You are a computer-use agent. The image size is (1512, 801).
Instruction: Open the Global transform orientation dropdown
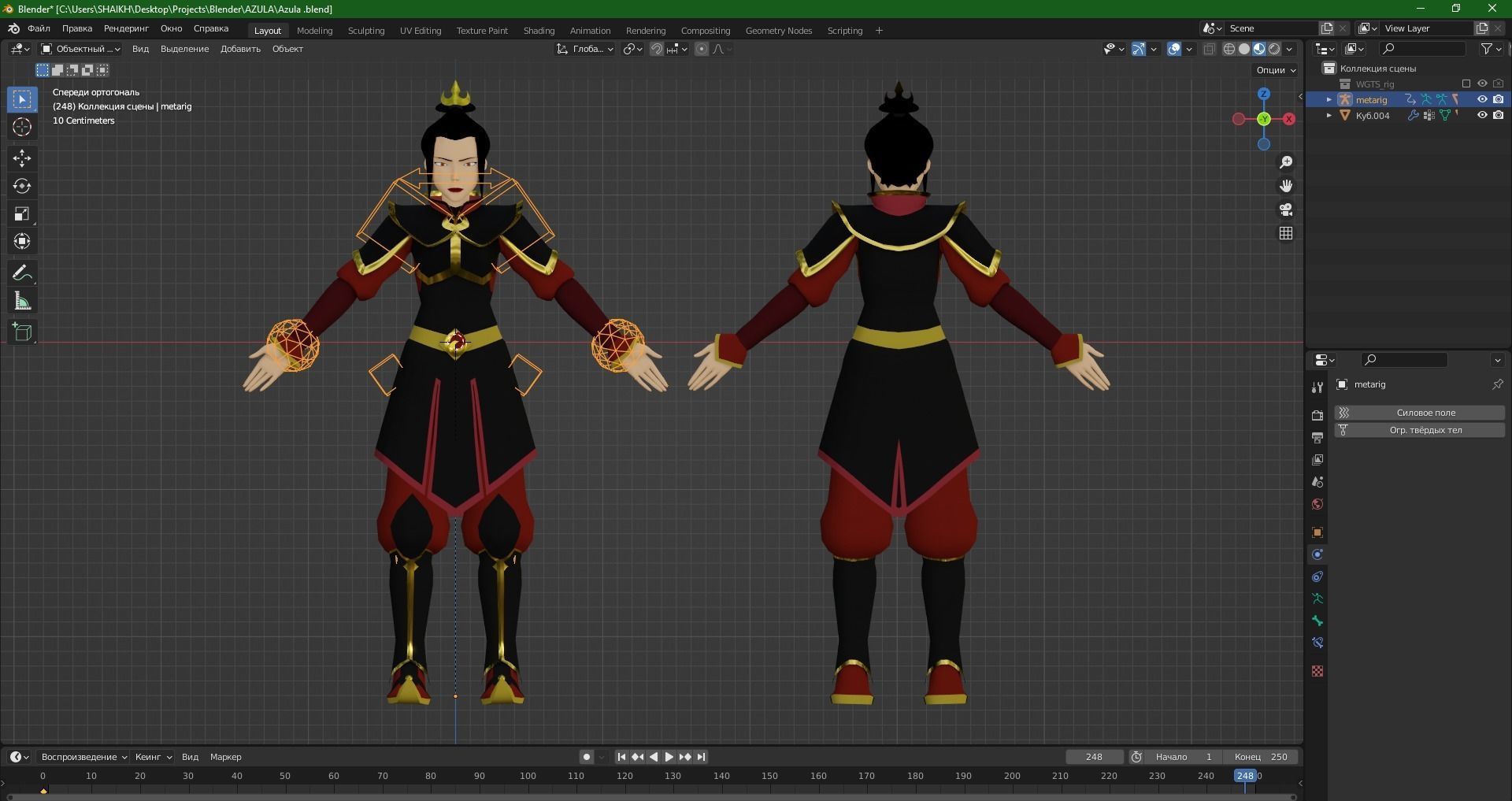coord(585,49)
